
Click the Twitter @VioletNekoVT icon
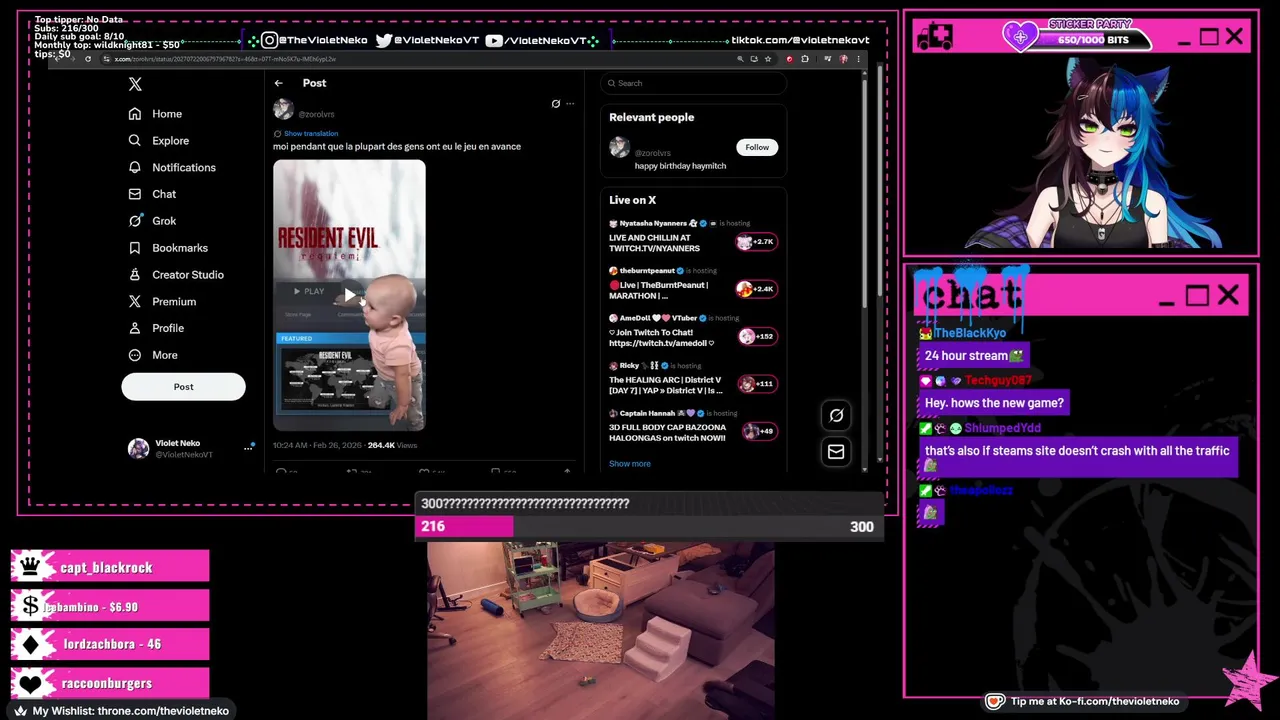click(x=384, y=40)
